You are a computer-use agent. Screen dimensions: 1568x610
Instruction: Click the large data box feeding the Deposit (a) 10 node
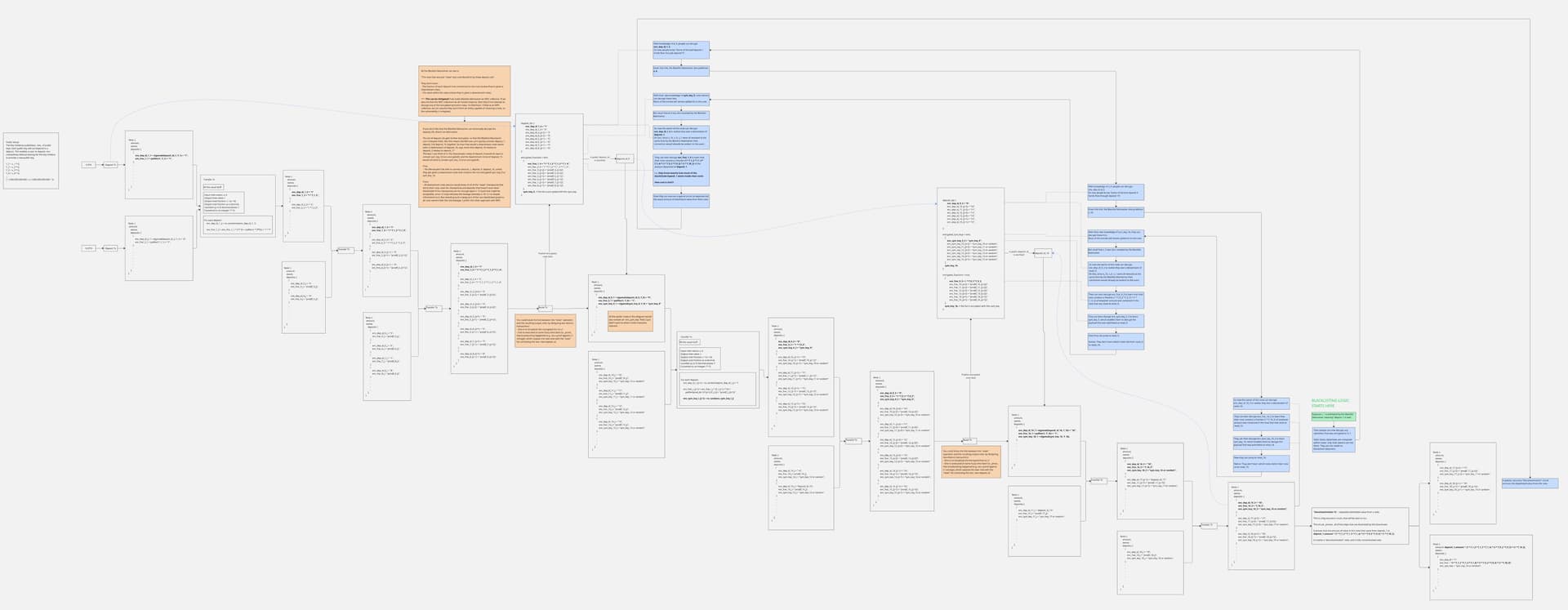(x=970, y=252)
